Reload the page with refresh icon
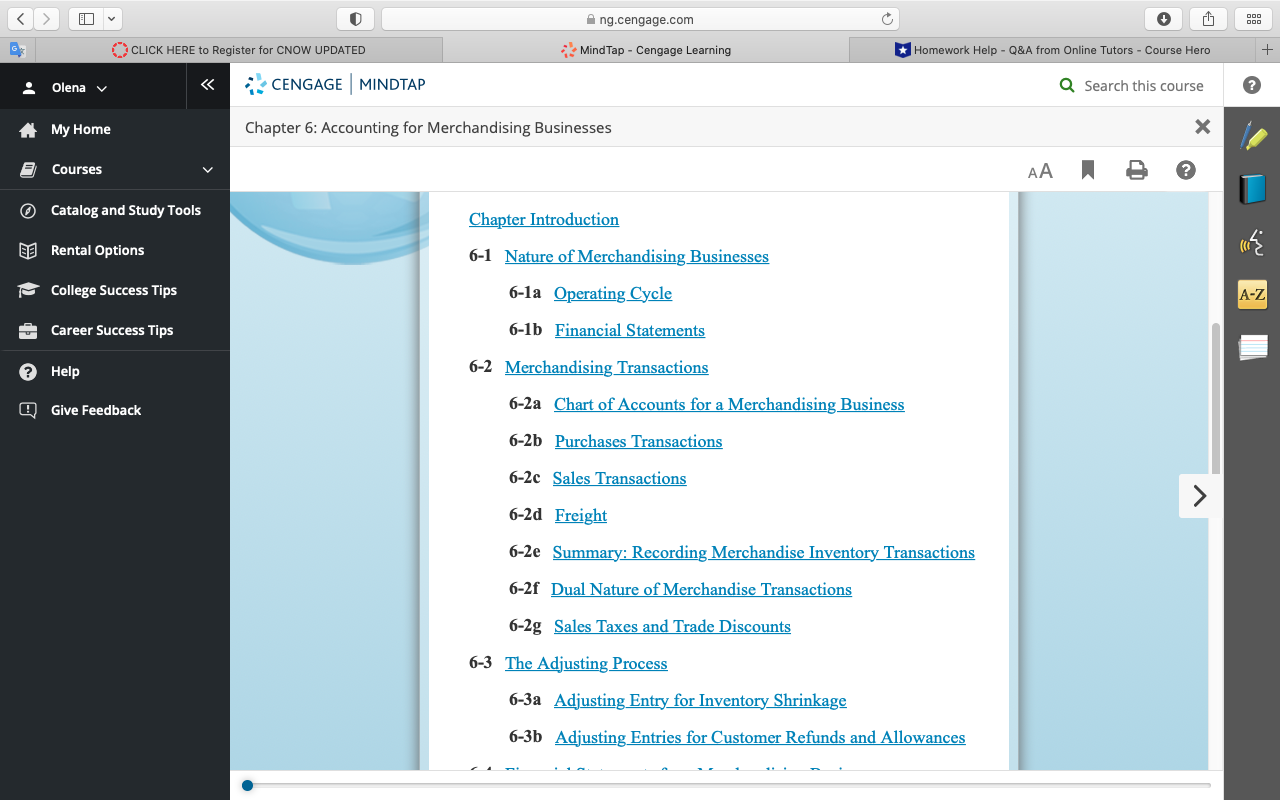Viewport: 1280px width, 800px height. click(886, 19)
